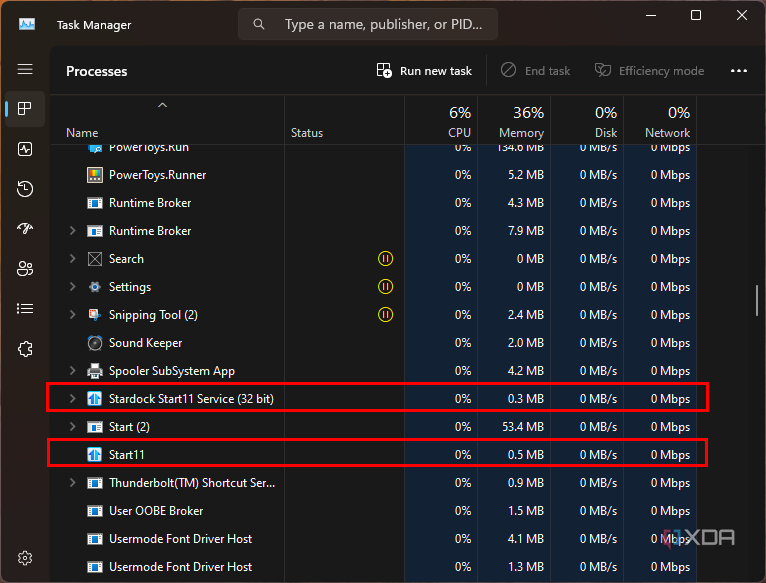Open the Performance sidebar tab

tap(25, 149)
